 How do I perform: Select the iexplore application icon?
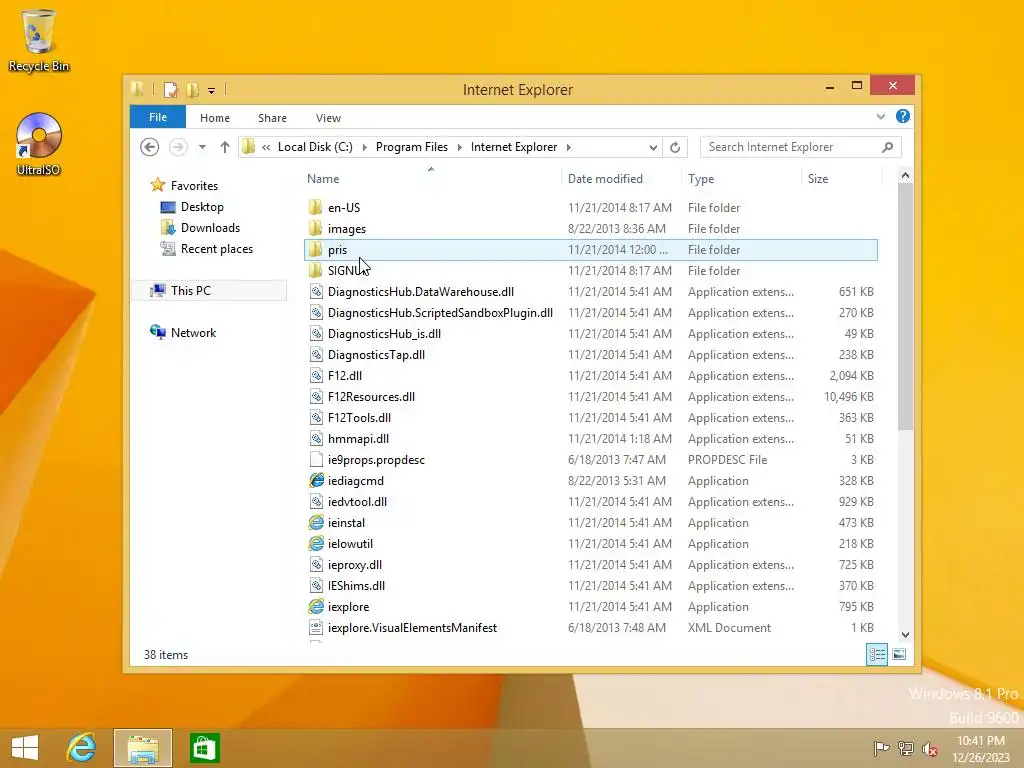(316, 606)
